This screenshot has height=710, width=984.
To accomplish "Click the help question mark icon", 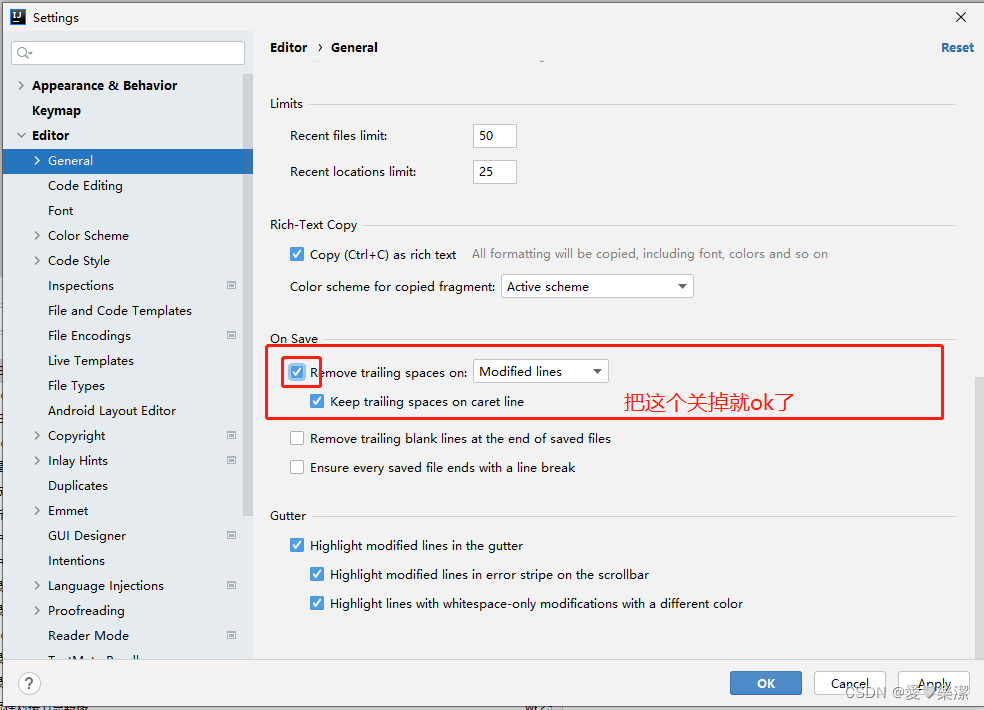I will 29,683.
